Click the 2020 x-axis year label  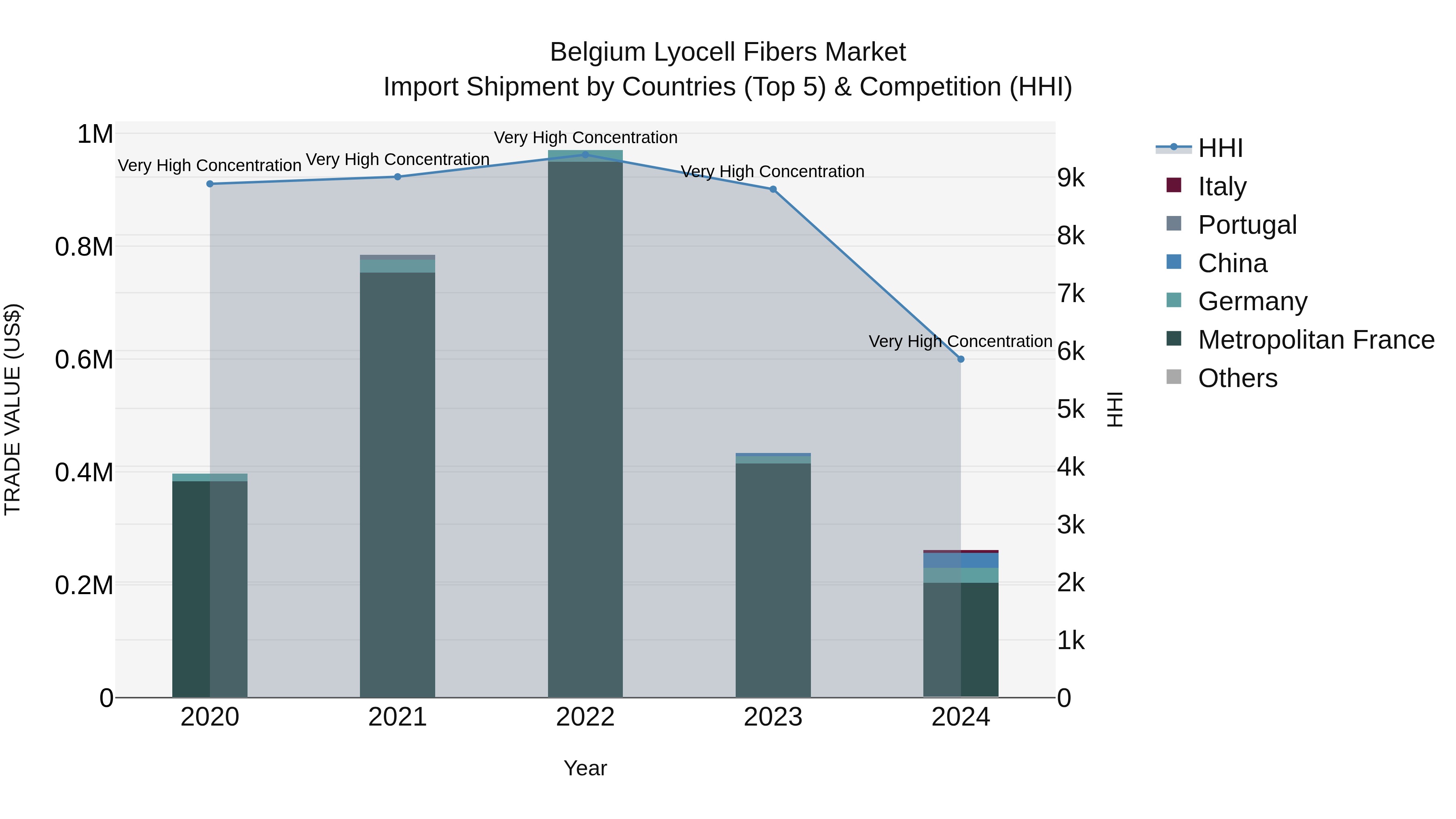pos(210,717)
